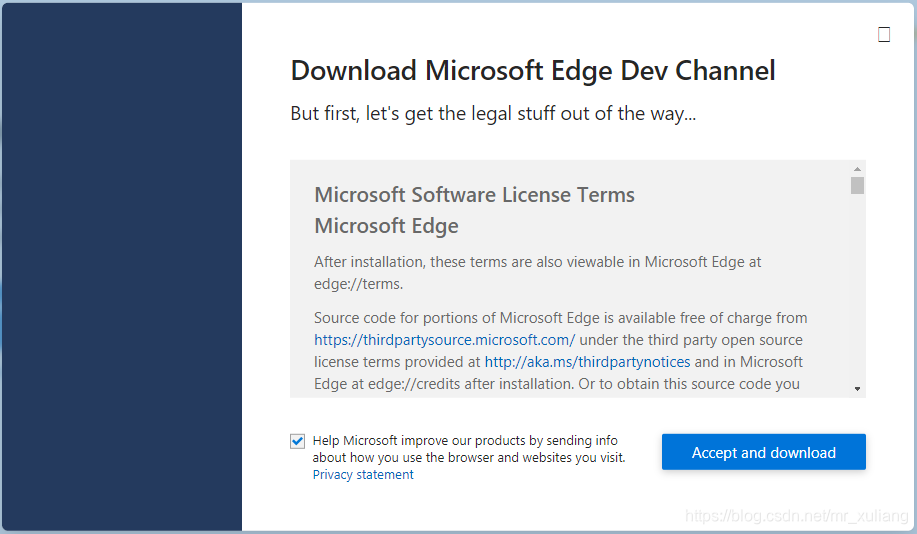Click the edge://terms text in license
917x534 pixels.
(x=358, y=284)
